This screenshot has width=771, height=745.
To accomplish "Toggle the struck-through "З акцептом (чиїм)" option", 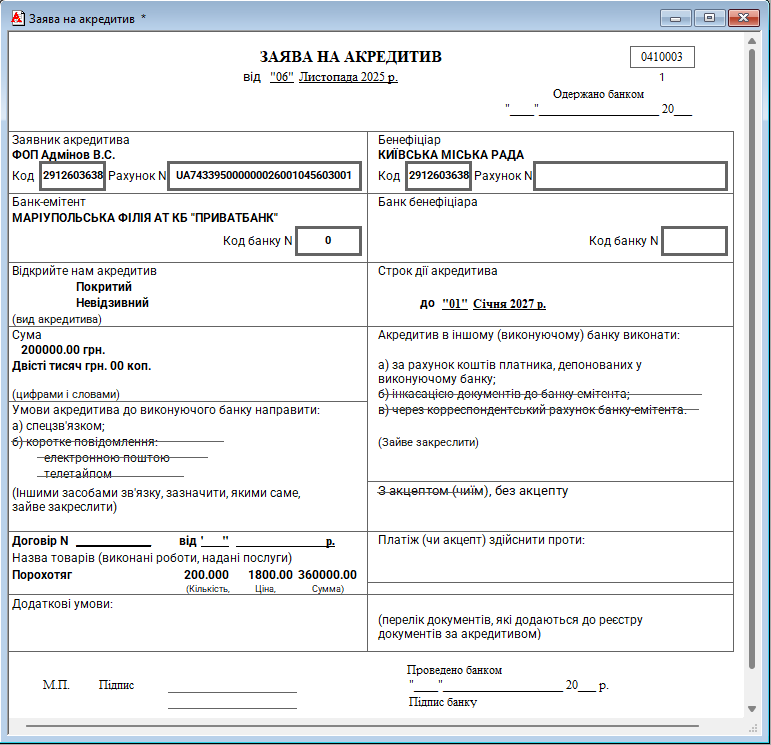I will tap(434, 491).
